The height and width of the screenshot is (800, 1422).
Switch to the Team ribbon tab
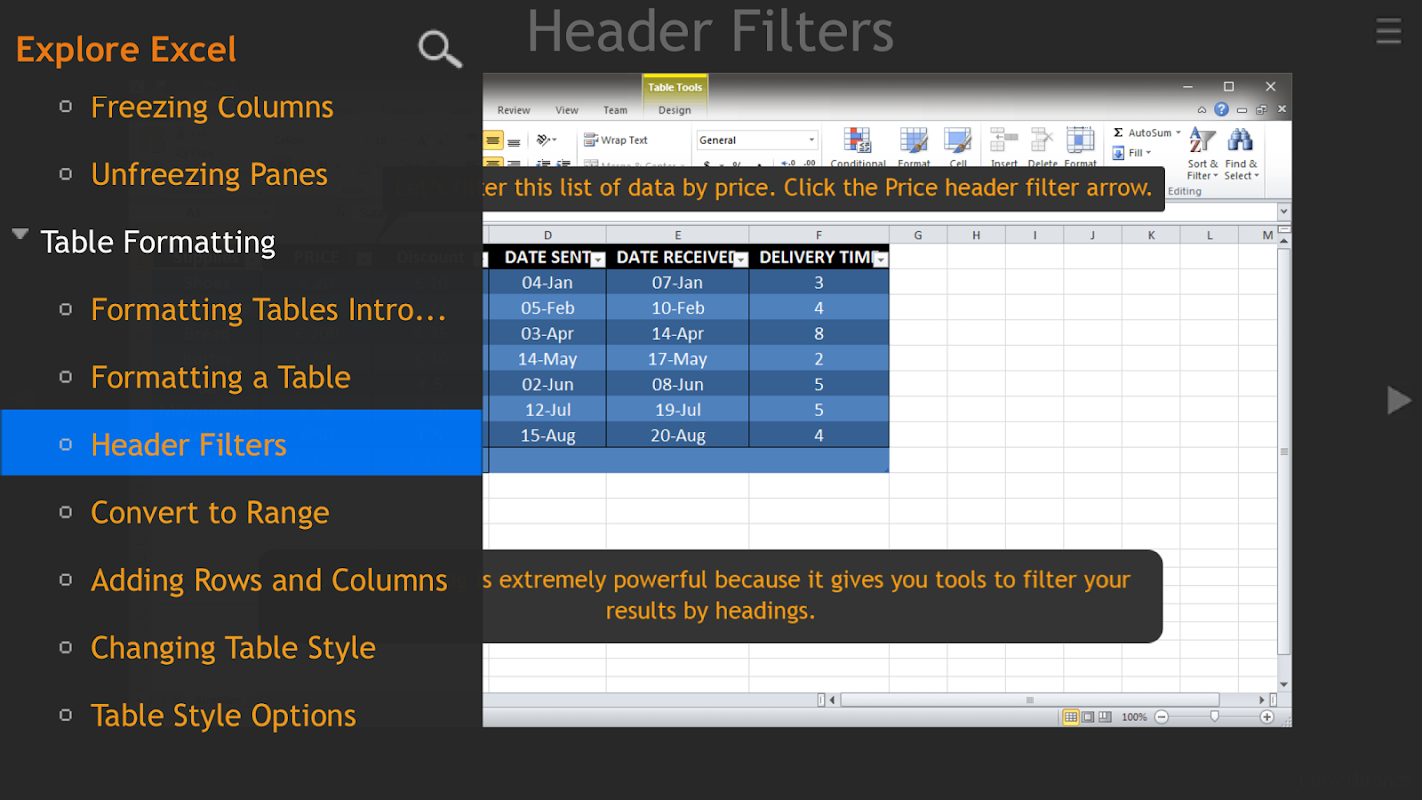pos(615,110)
